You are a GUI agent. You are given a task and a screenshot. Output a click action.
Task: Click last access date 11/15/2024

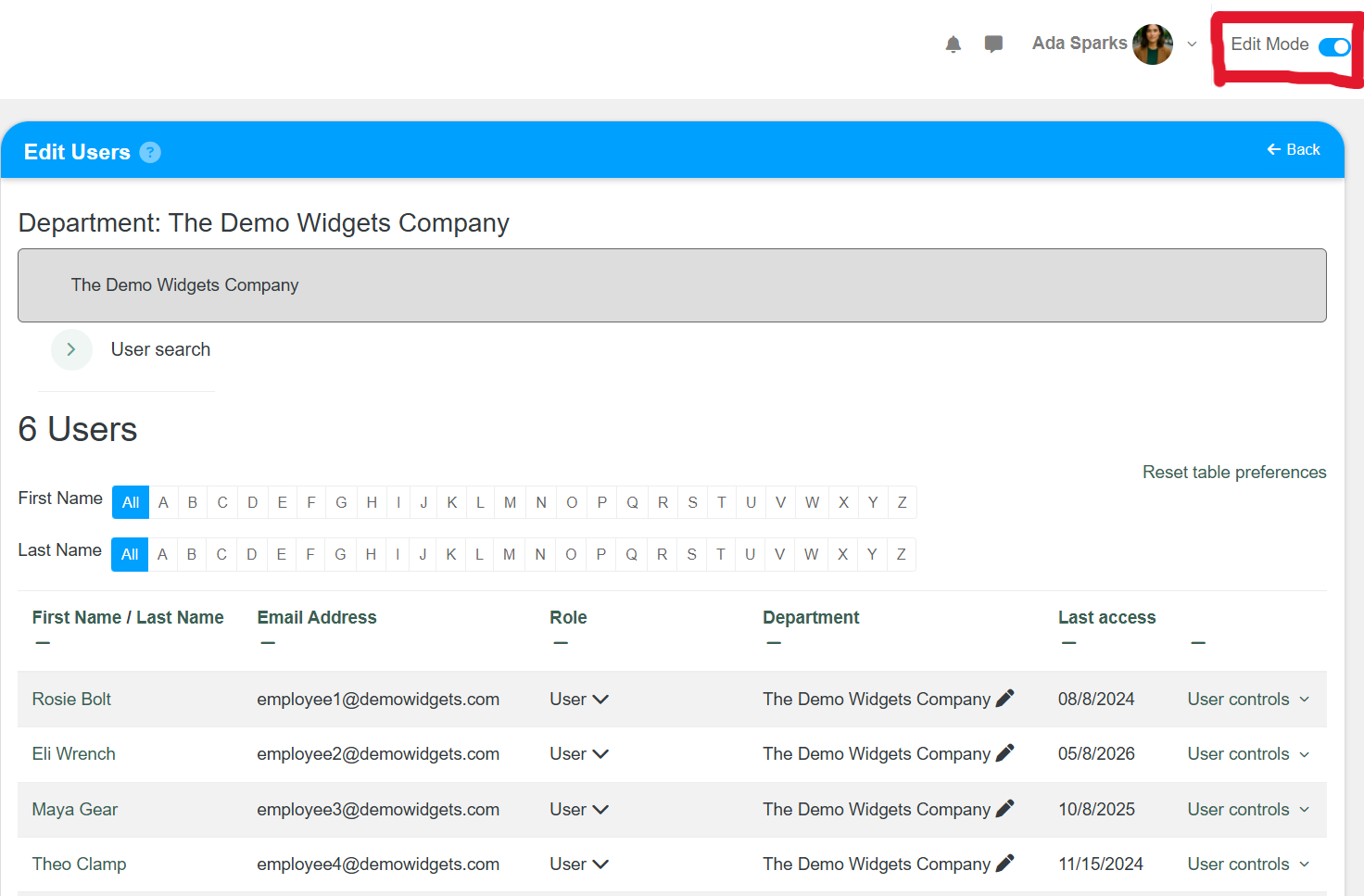pos(1101,864)
